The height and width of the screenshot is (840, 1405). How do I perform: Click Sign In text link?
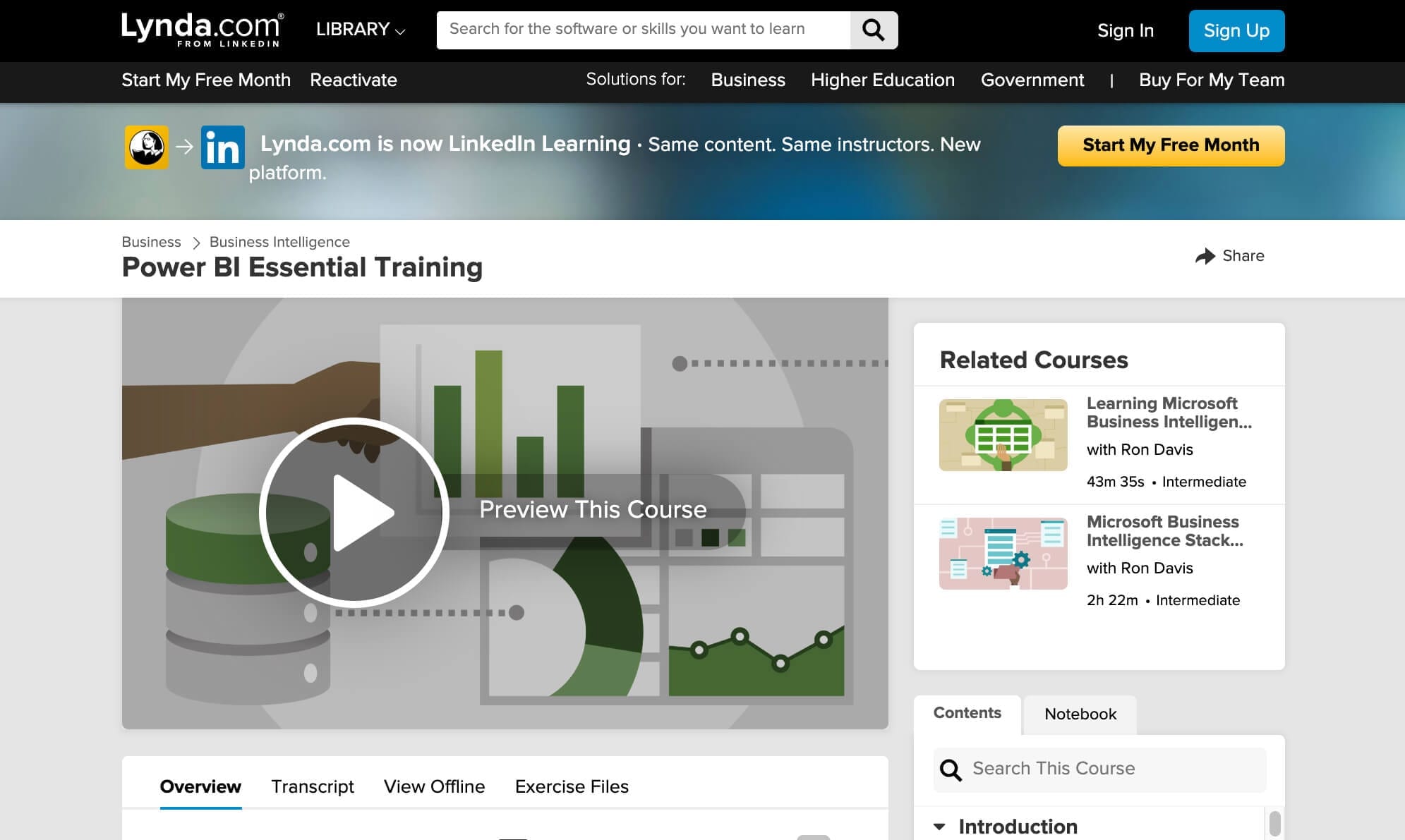coord(1125,30)
